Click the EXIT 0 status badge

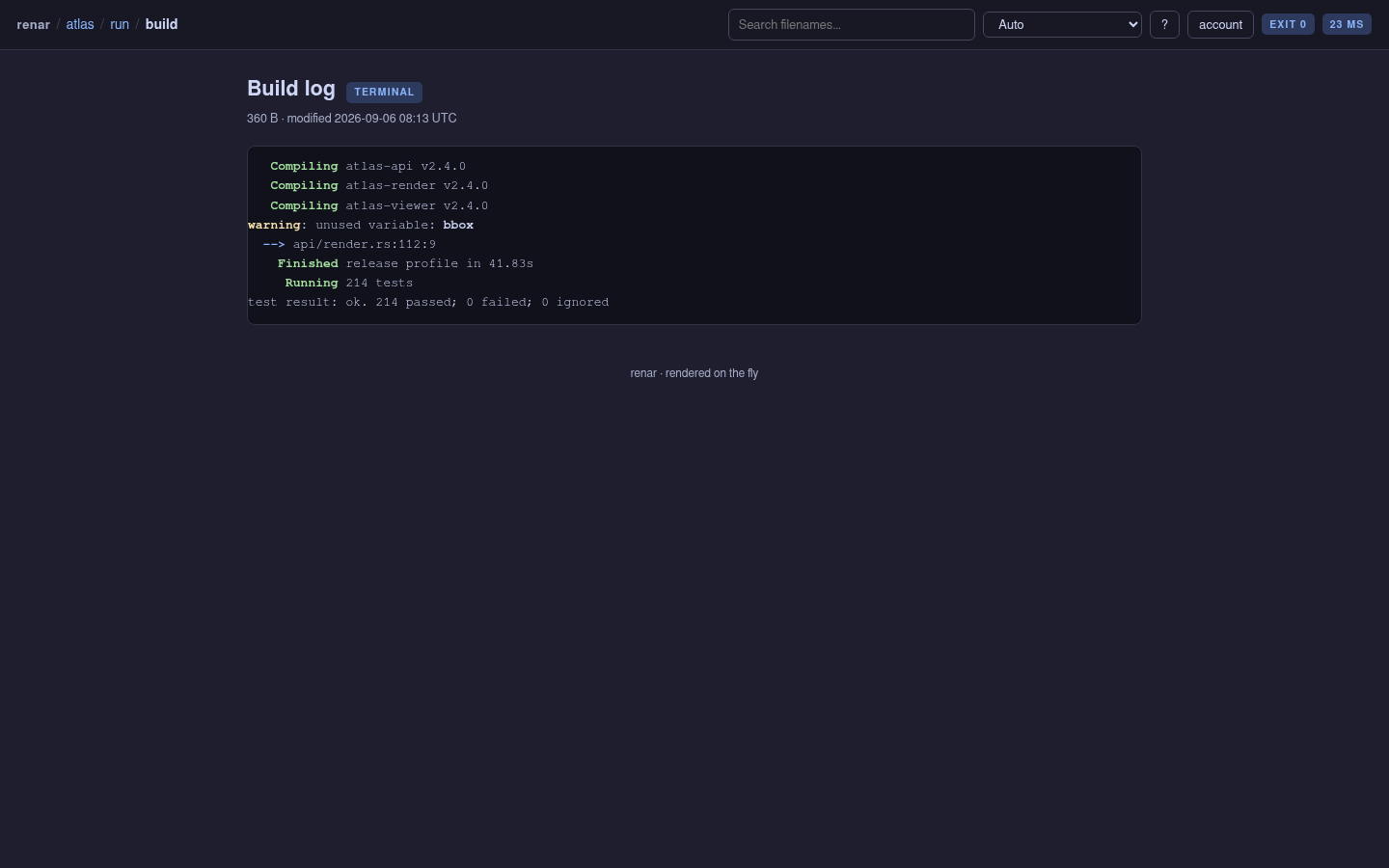pyautogui.click(x=1288, y=24)
